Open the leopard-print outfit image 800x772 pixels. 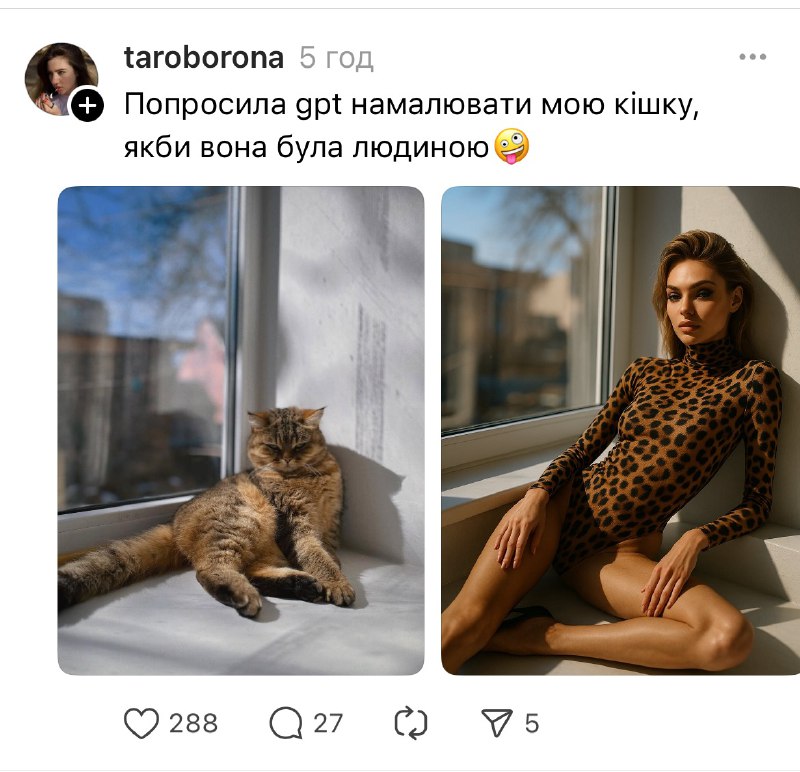coord(620,431)
